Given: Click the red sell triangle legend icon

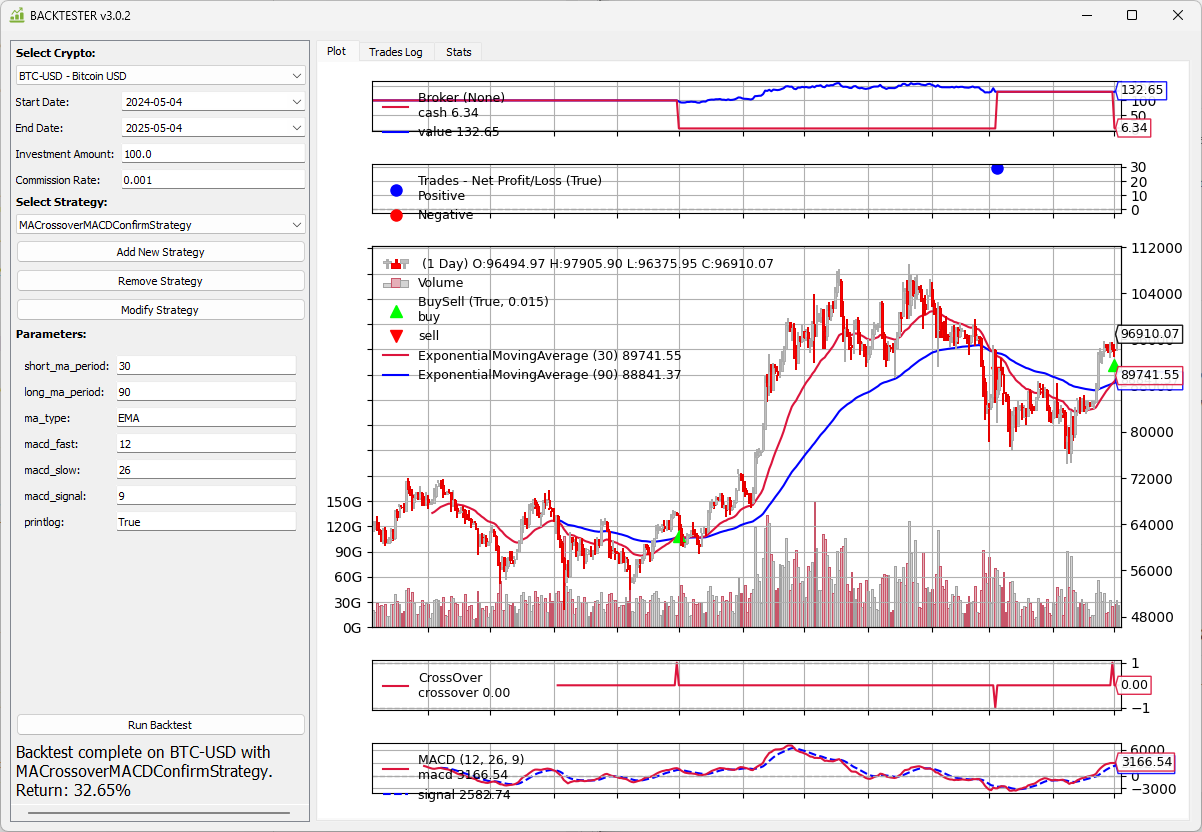Looking at the screenshot, I should coord(396,336).
